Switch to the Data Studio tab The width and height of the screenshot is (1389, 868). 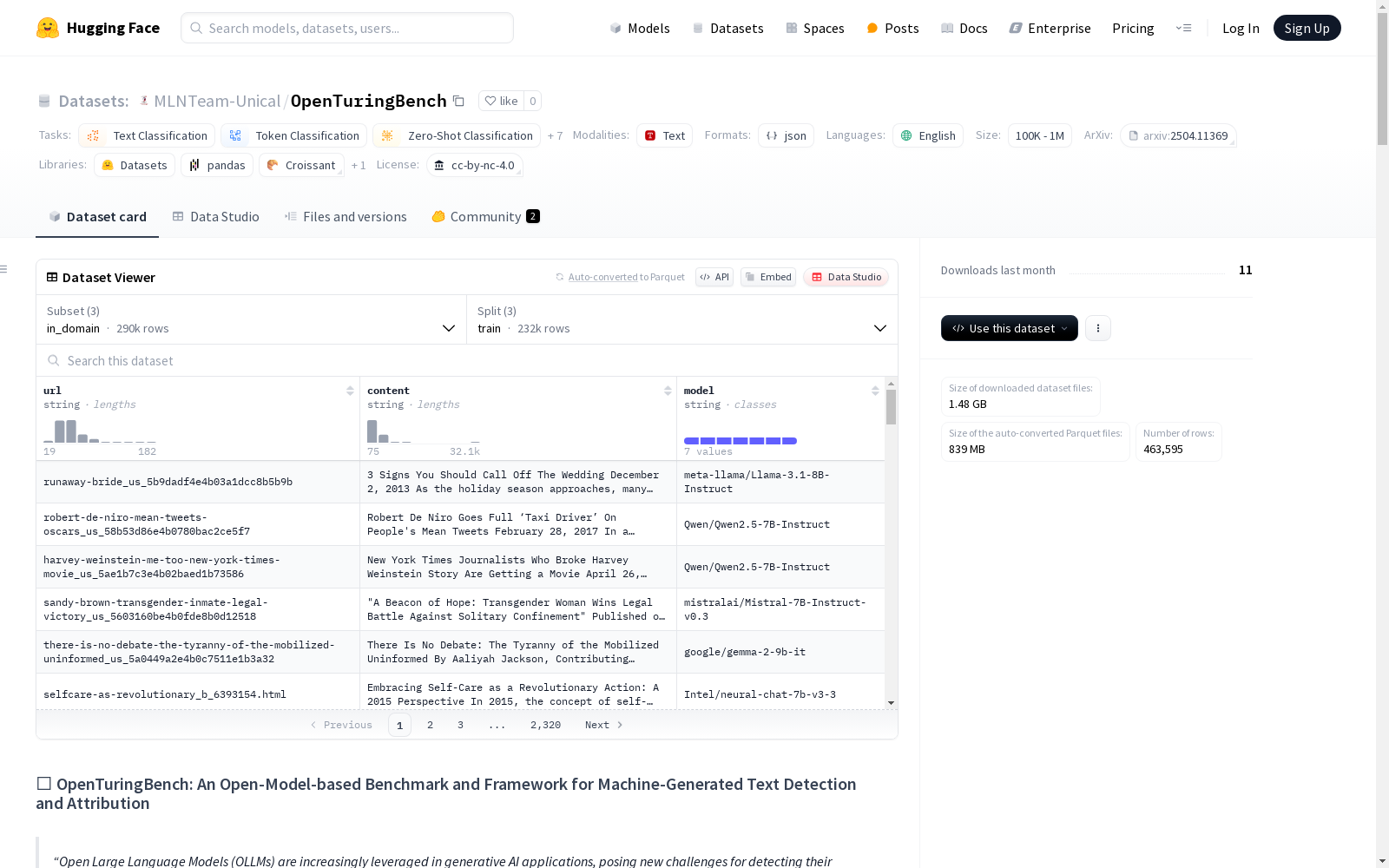point(215,217)
